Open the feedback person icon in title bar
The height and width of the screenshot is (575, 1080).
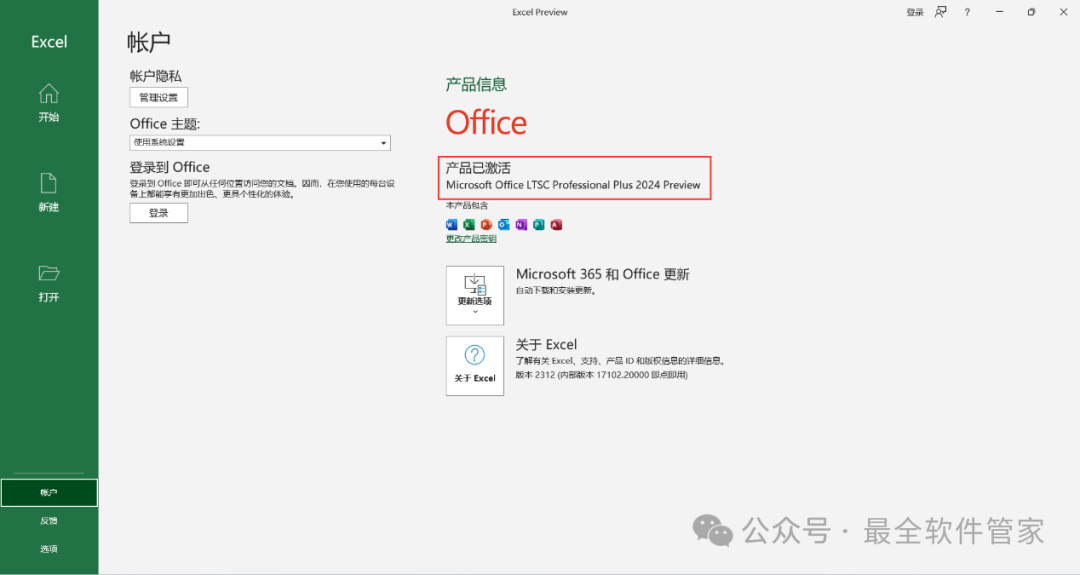click(x=940, y=12)
